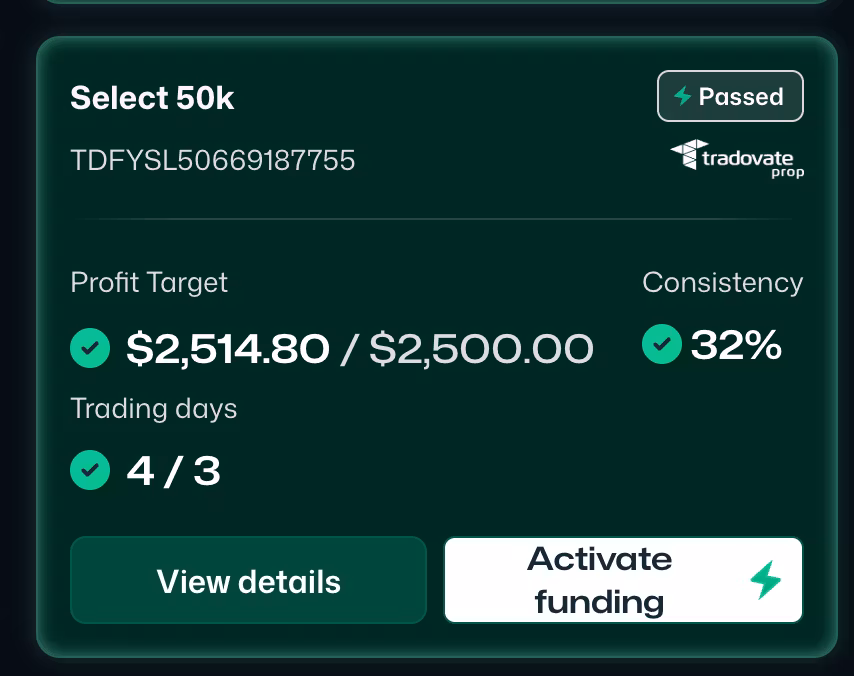Click the Profit Target green checkmark icon

coord(90,348)
